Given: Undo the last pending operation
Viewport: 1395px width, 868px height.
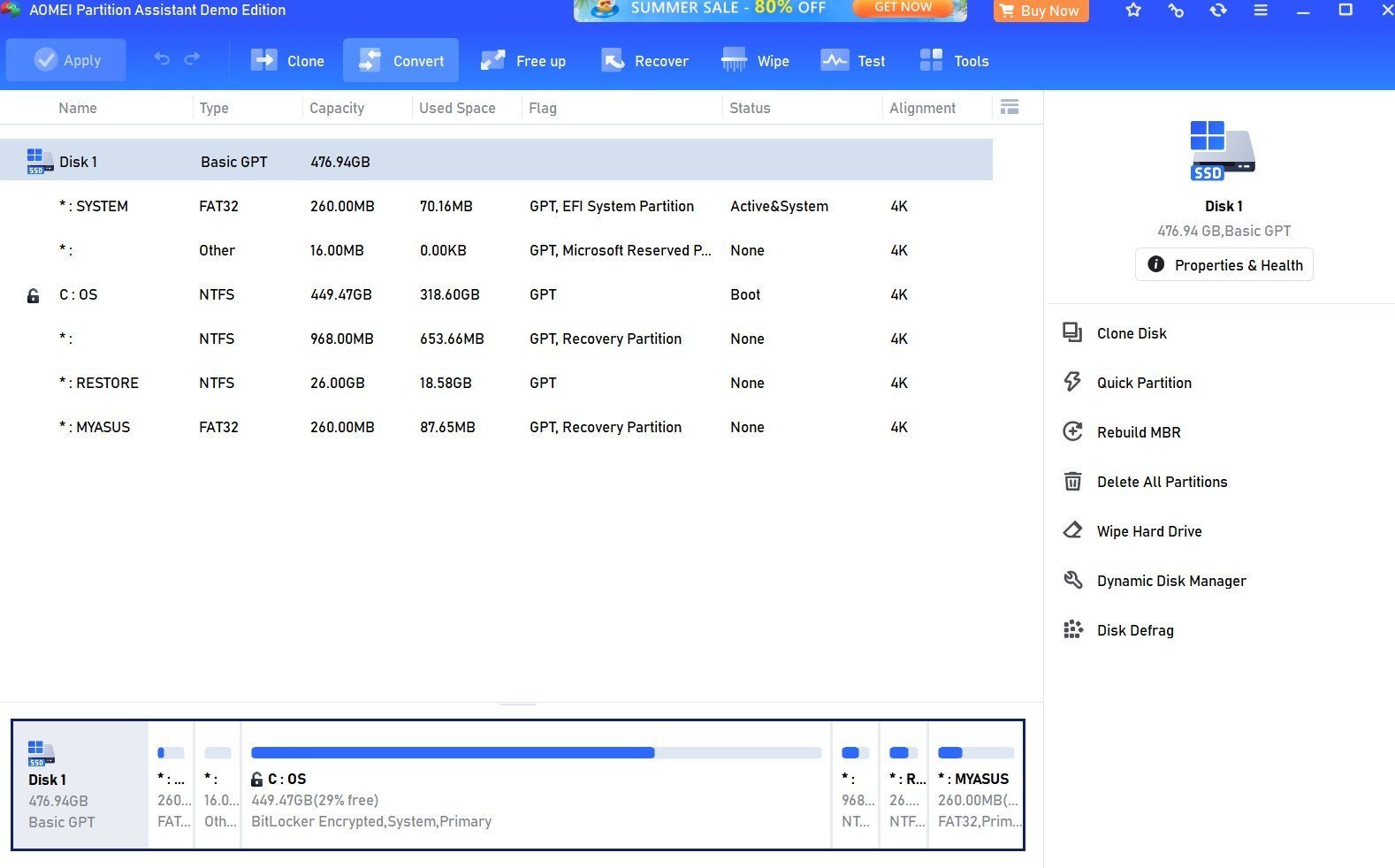Looking at the screenshot, I should tap(162, 59).
